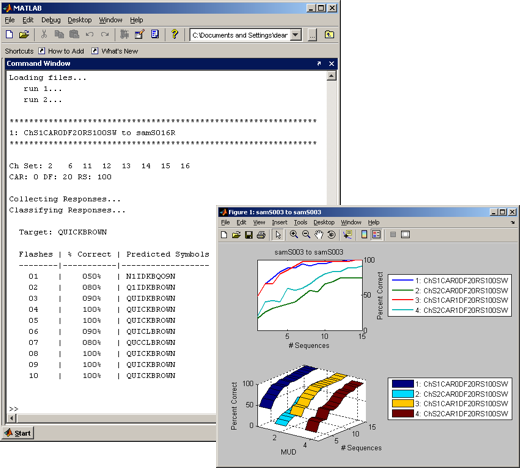Select the Zoom Out magnifier tool

pos(306,235)
